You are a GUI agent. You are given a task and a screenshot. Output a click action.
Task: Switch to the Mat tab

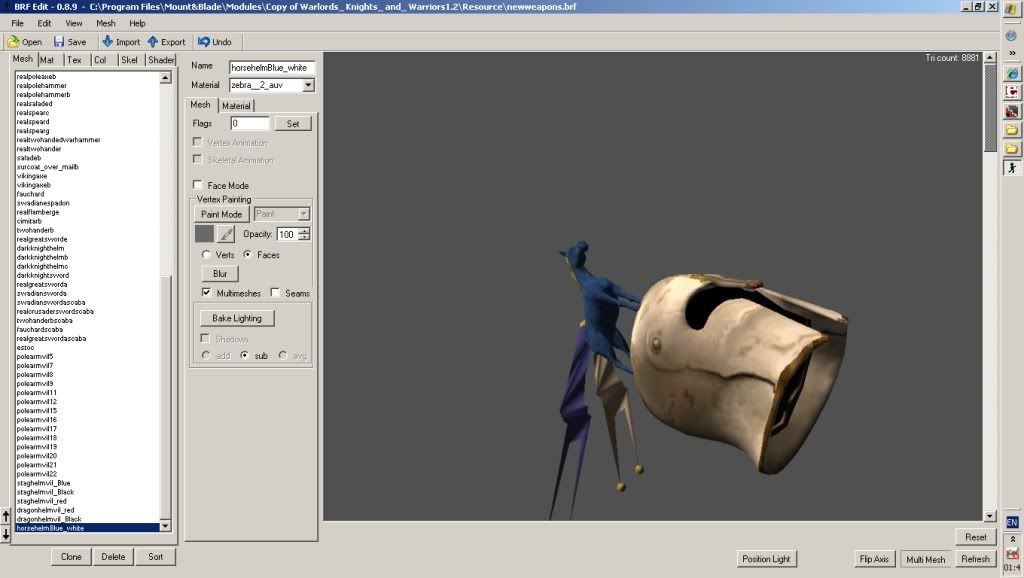48,59
